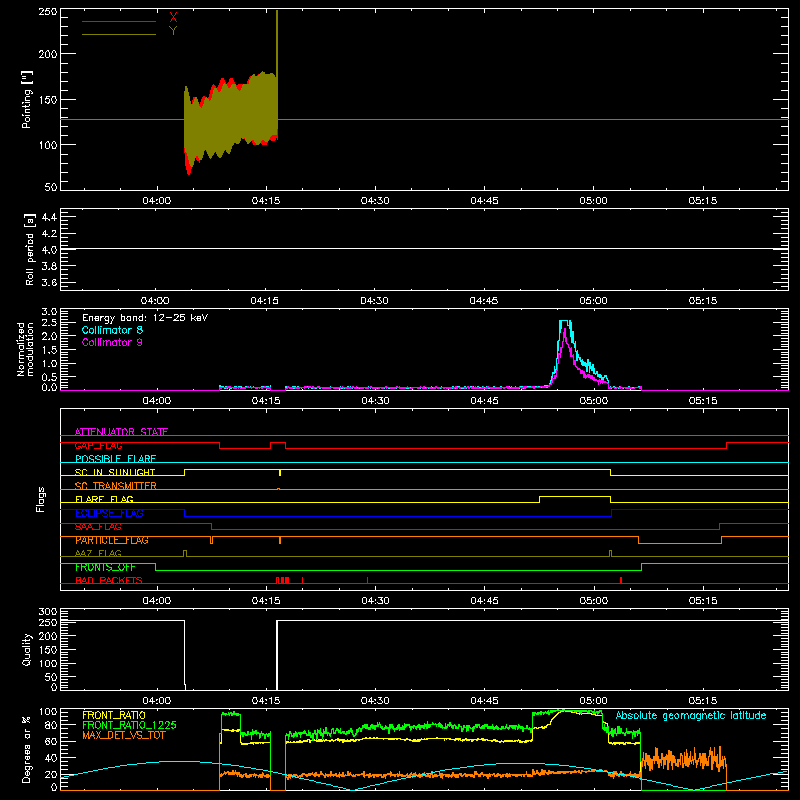Click the Absolute geomagnetic latitude label
The image size is (800, 800).
tap(691, 715)
